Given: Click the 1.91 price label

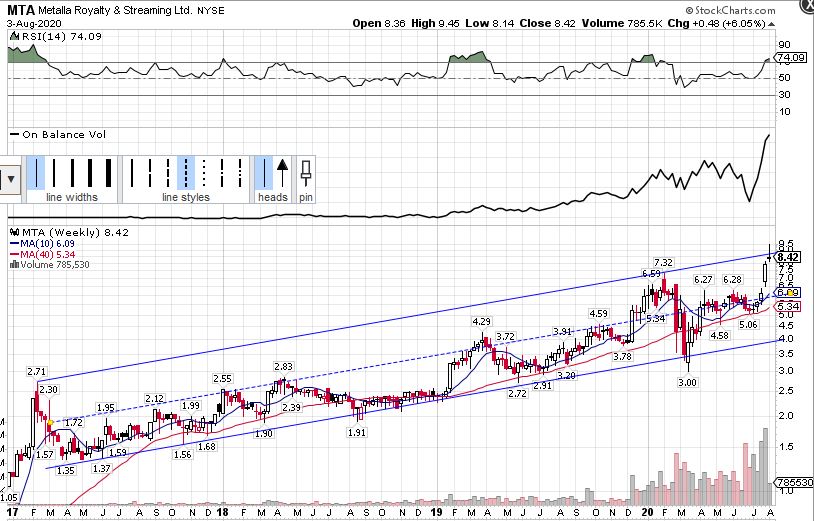Looking at the screenshot, I should (357, 432).
